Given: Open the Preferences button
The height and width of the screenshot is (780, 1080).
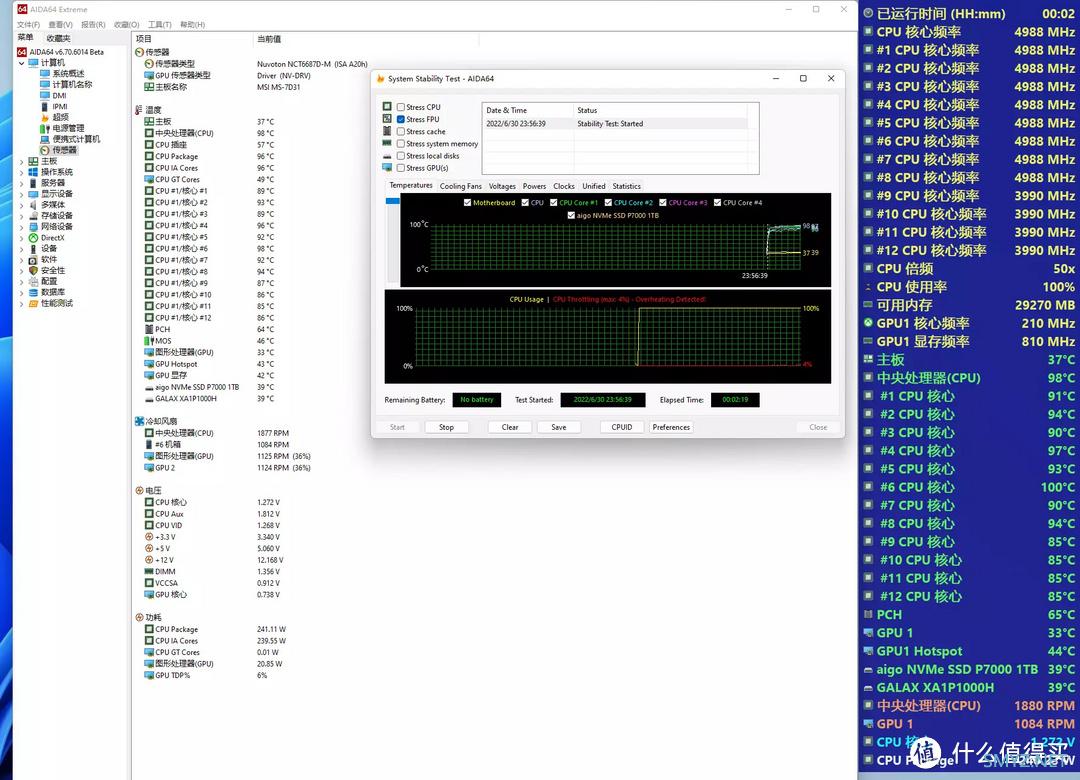Looking at the screenshot, I should coord(671,427).
